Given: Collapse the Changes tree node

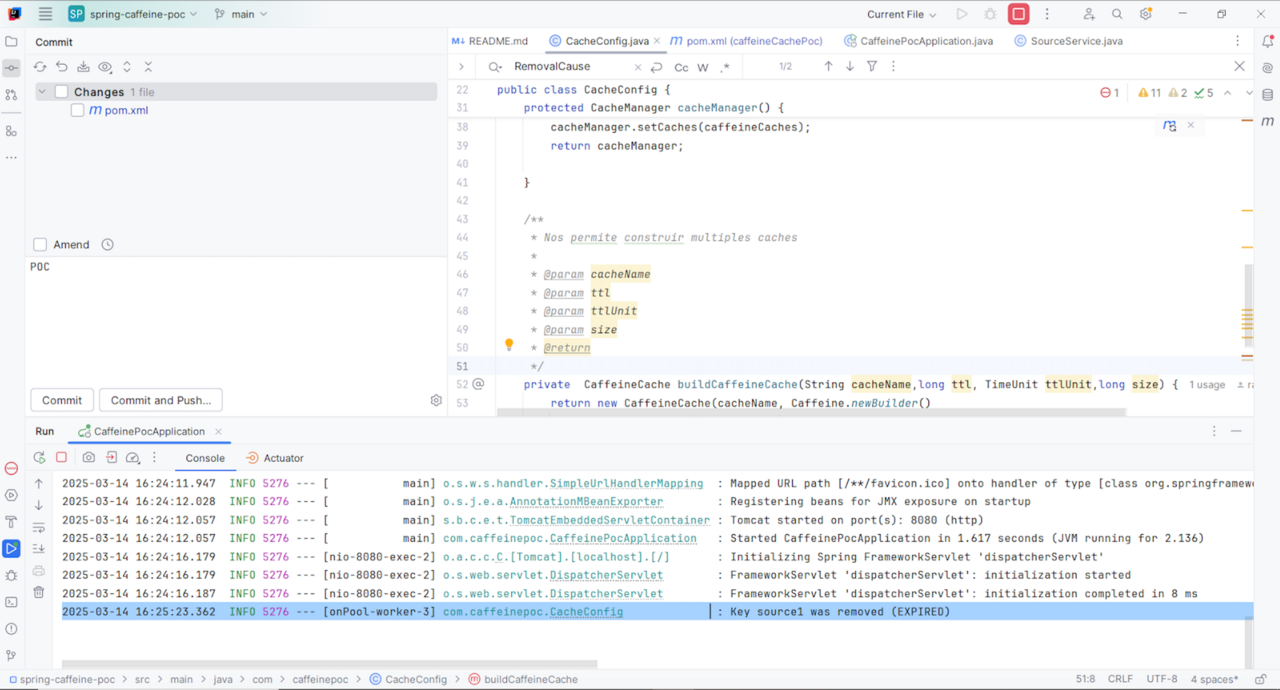Looking at the screenshot, I should pos(42,91).
